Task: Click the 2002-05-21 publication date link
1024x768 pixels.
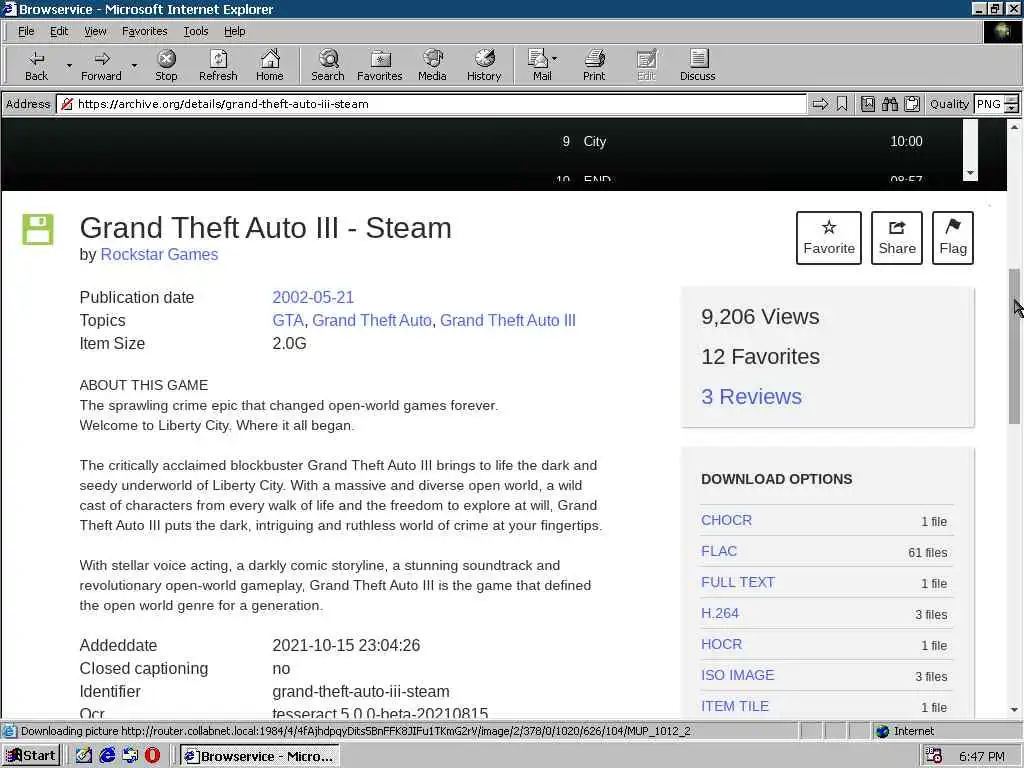Action: [313, 297]
